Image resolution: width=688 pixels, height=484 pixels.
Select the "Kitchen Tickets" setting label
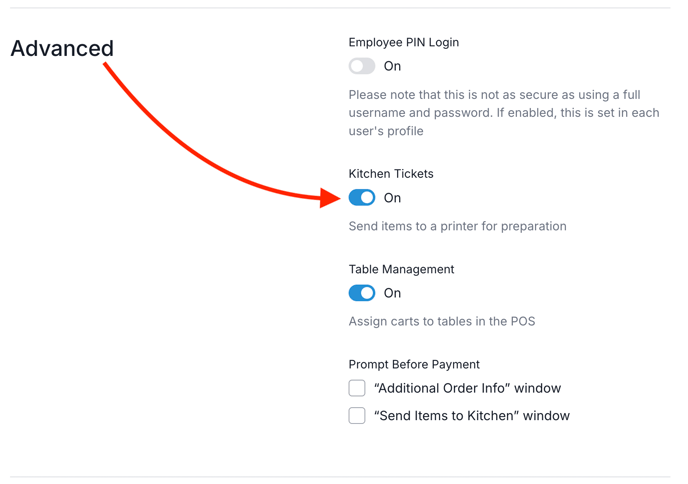pos(391,173)
